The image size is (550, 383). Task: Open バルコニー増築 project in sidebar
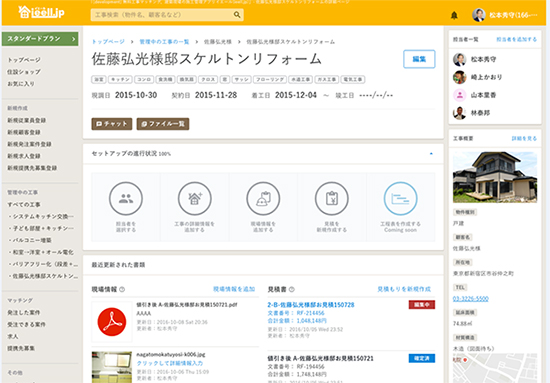tap(31, 240)
